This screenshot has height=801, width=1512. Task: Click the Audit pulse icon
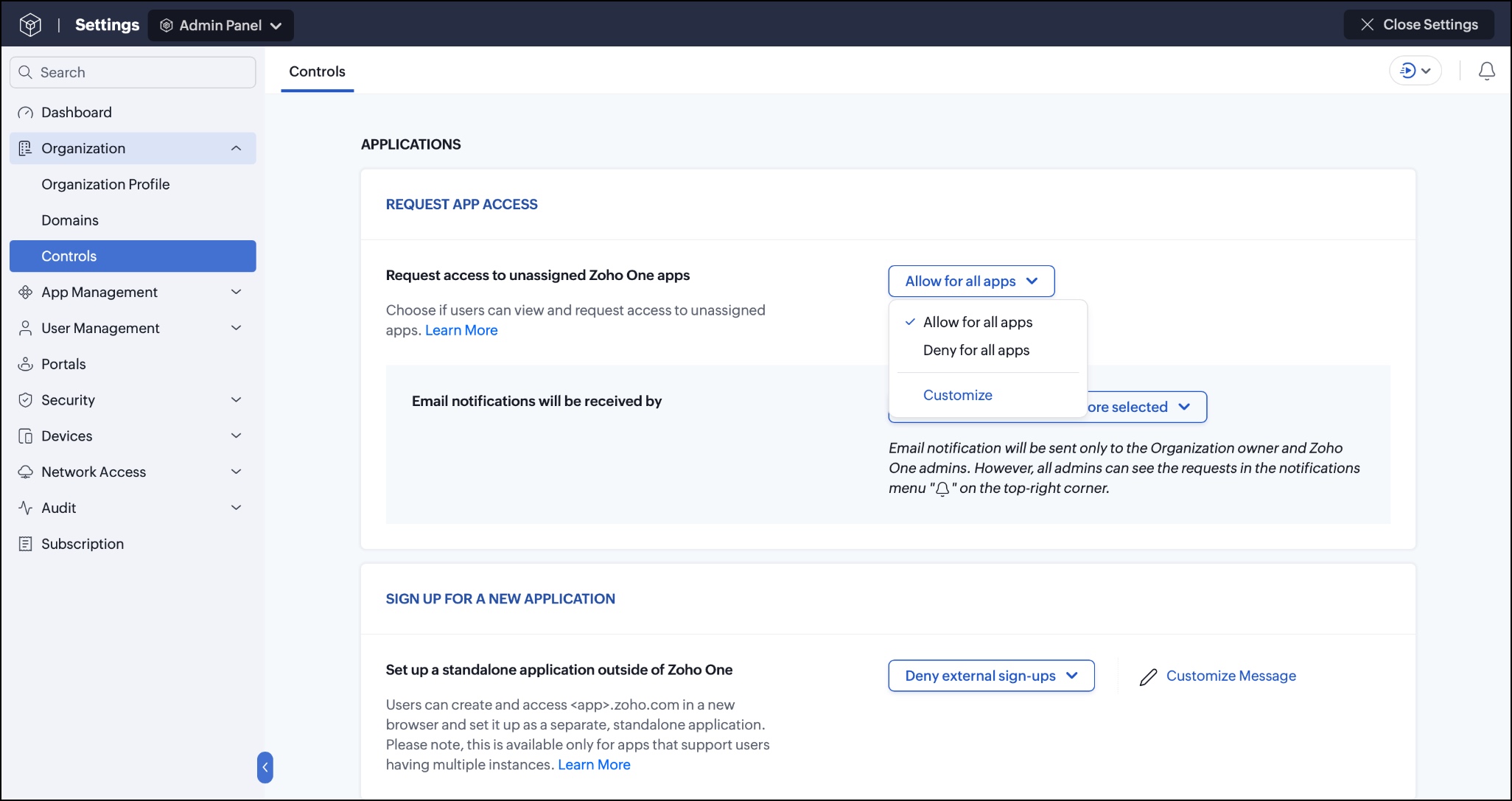click(25, 508)
